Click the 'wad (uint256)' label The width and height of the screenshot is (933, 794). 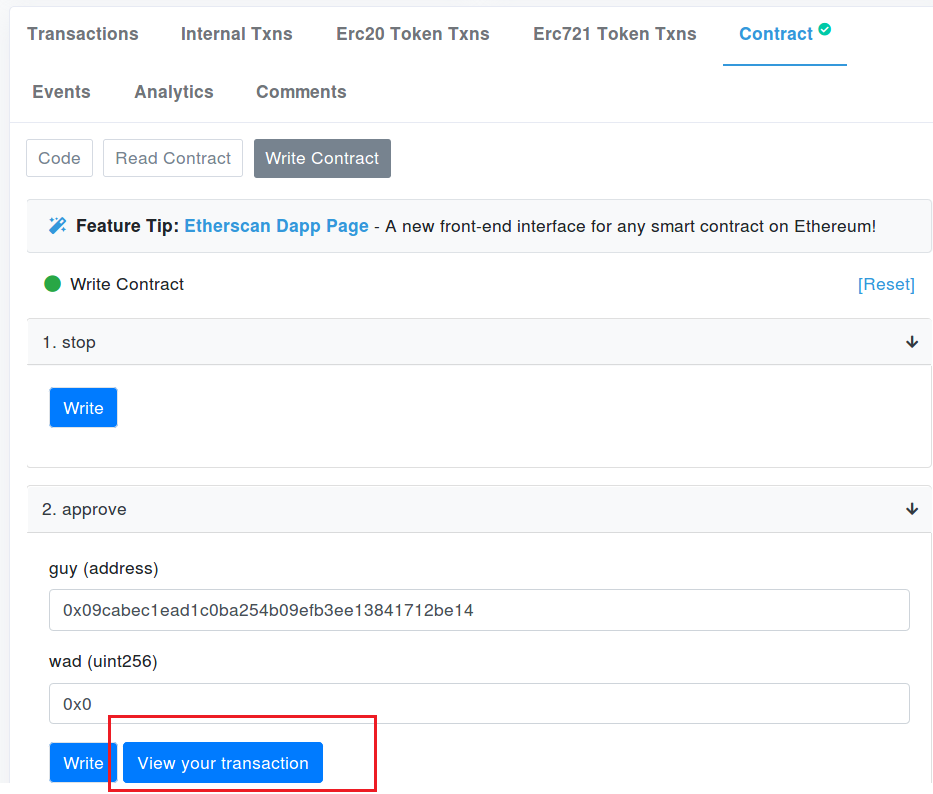(103, 661)
